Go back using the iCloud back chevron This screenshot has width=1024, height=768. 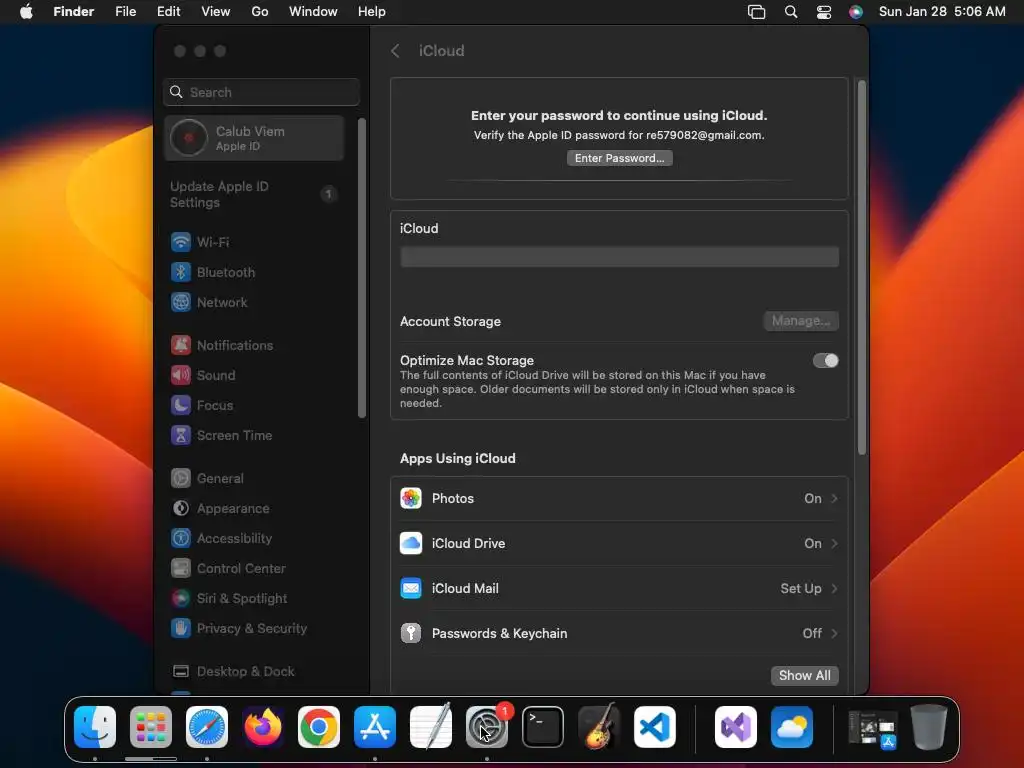395,51
